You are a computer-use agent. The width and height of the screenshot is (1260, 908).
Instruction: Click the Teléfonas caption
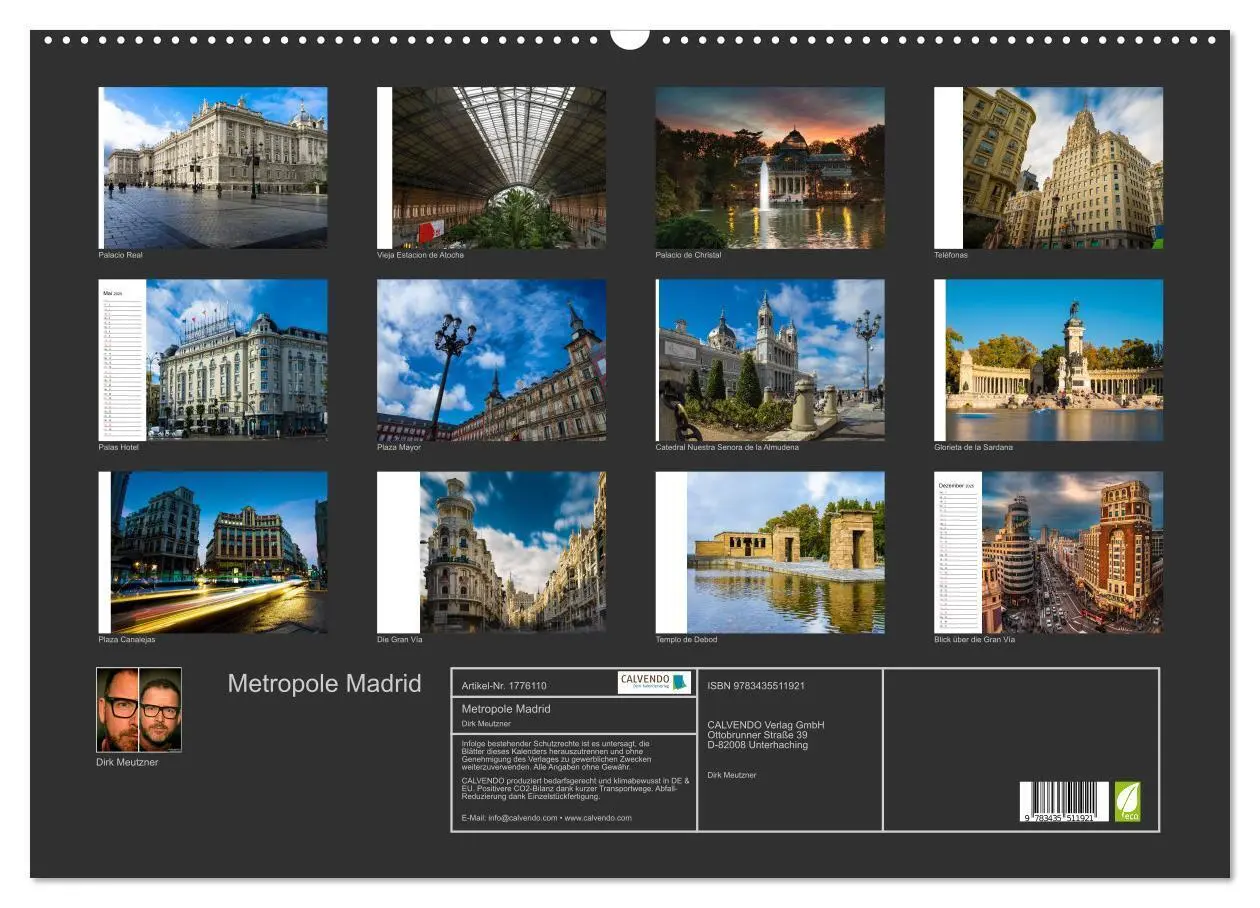point(951,255)
